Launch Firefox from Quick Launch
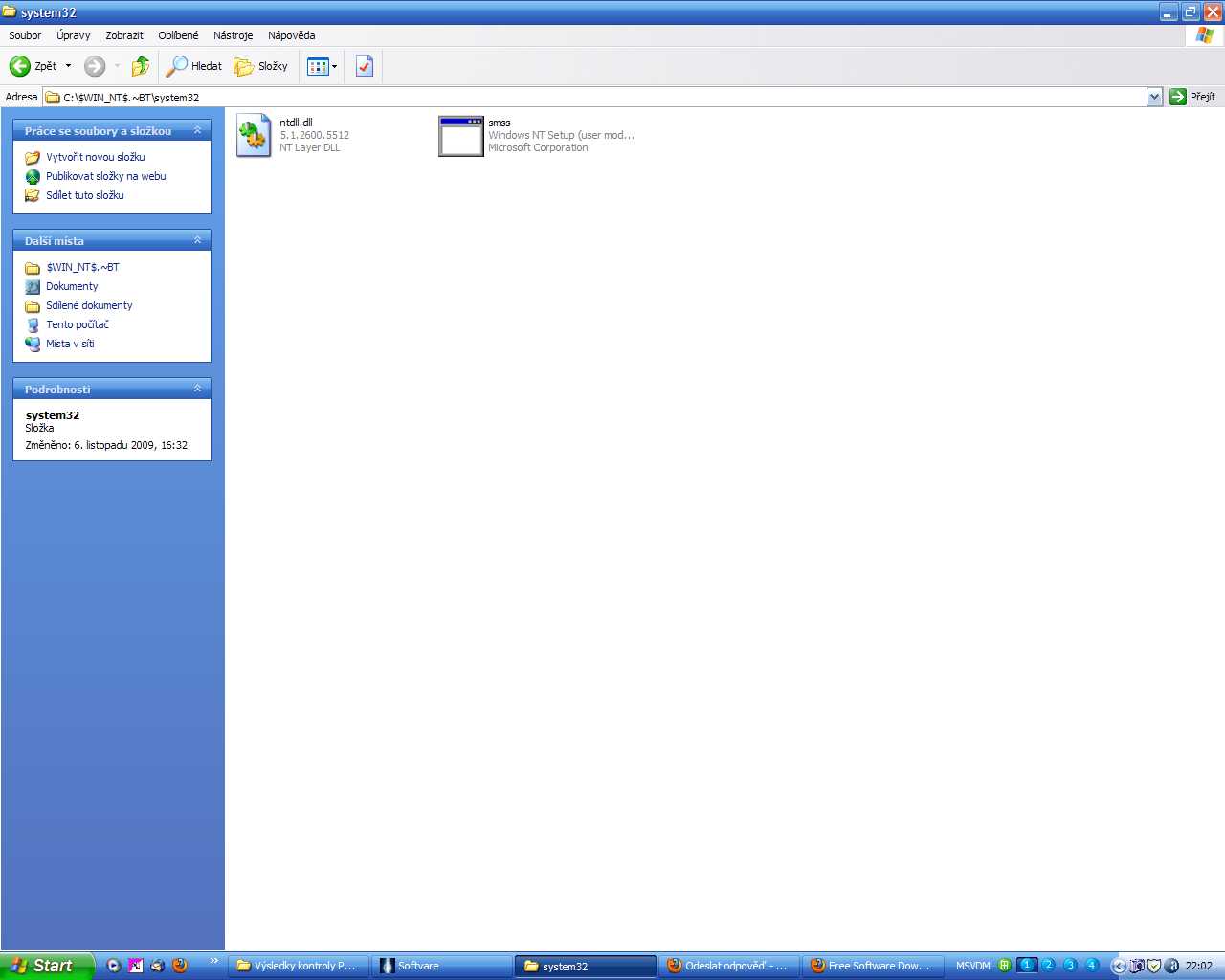 coord(180,966)
